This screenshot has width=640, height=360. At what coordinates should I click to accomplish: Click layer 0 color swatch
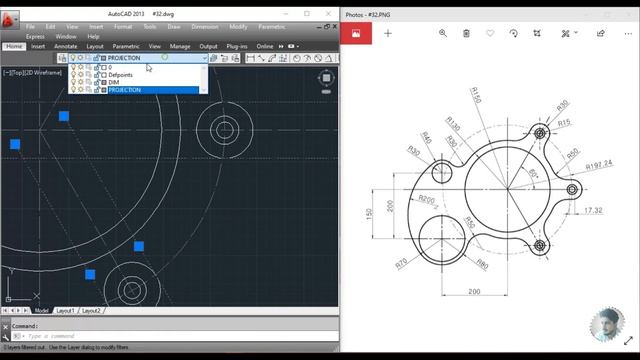(104, 68)
